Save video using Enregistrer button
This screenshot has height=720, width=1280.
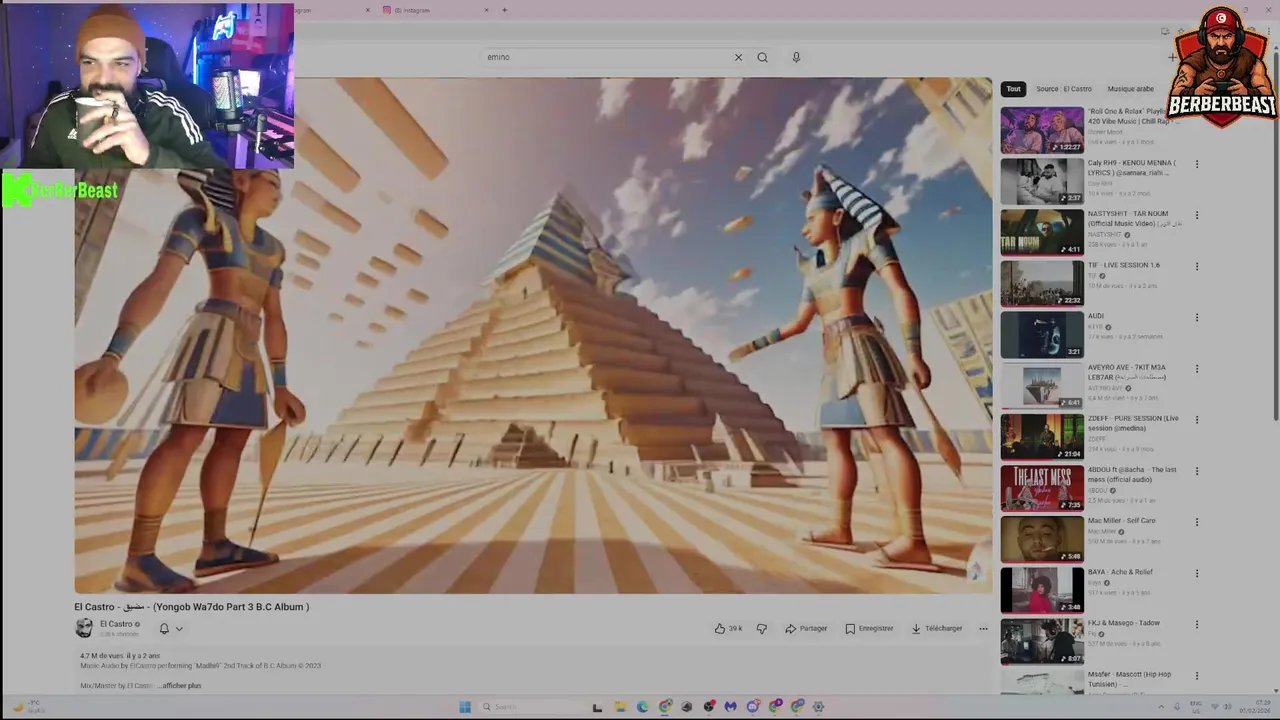point(869,628)
